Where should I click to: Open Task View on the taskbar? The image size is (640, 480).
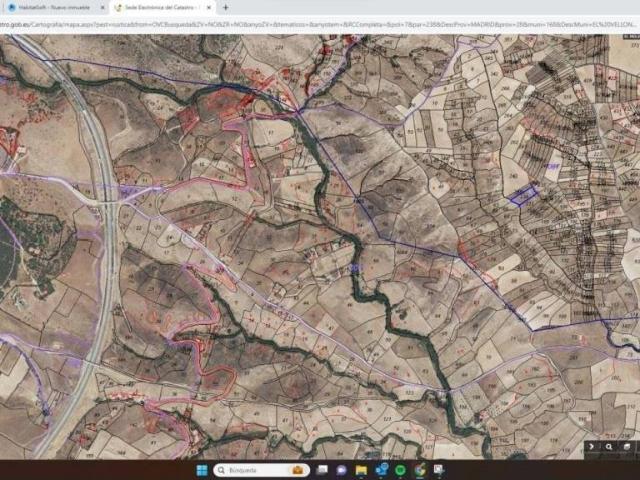(323, 470)
